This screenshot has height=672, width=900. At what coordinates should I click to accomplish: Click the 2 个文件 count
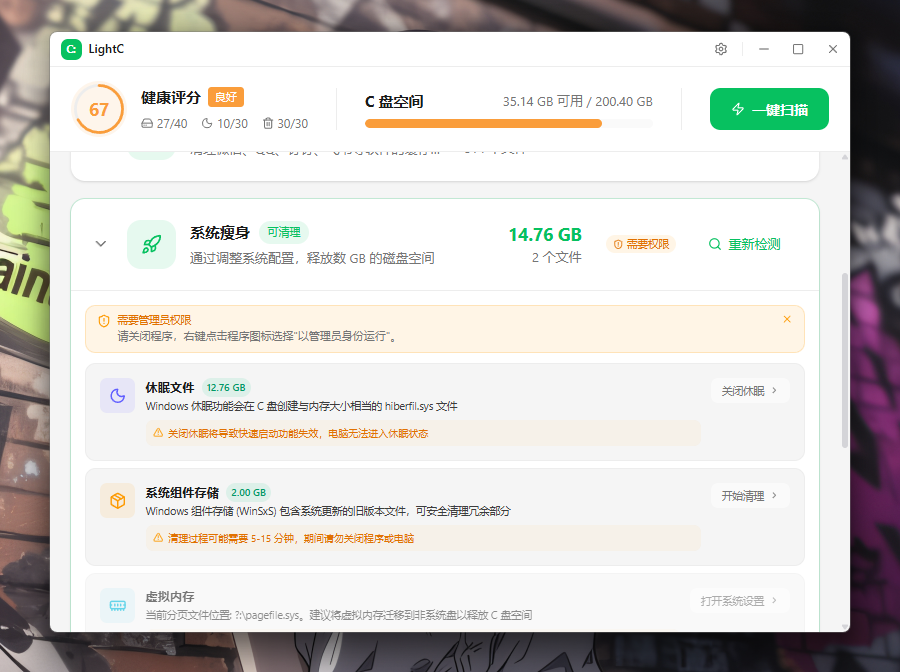click(x=556, y=258)
